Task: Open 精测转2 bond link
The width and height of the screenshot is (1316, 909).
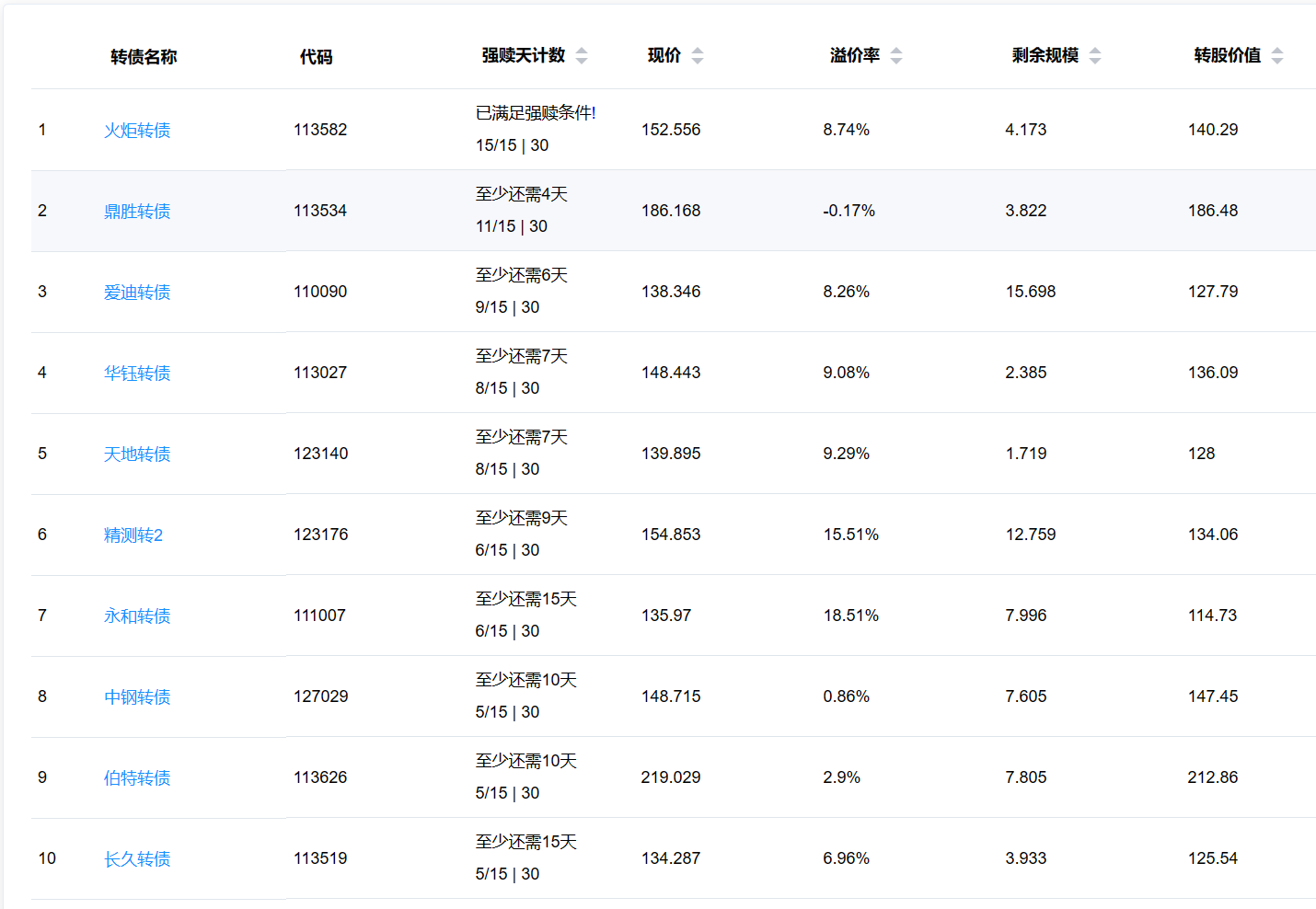Action: coord(133,535)
